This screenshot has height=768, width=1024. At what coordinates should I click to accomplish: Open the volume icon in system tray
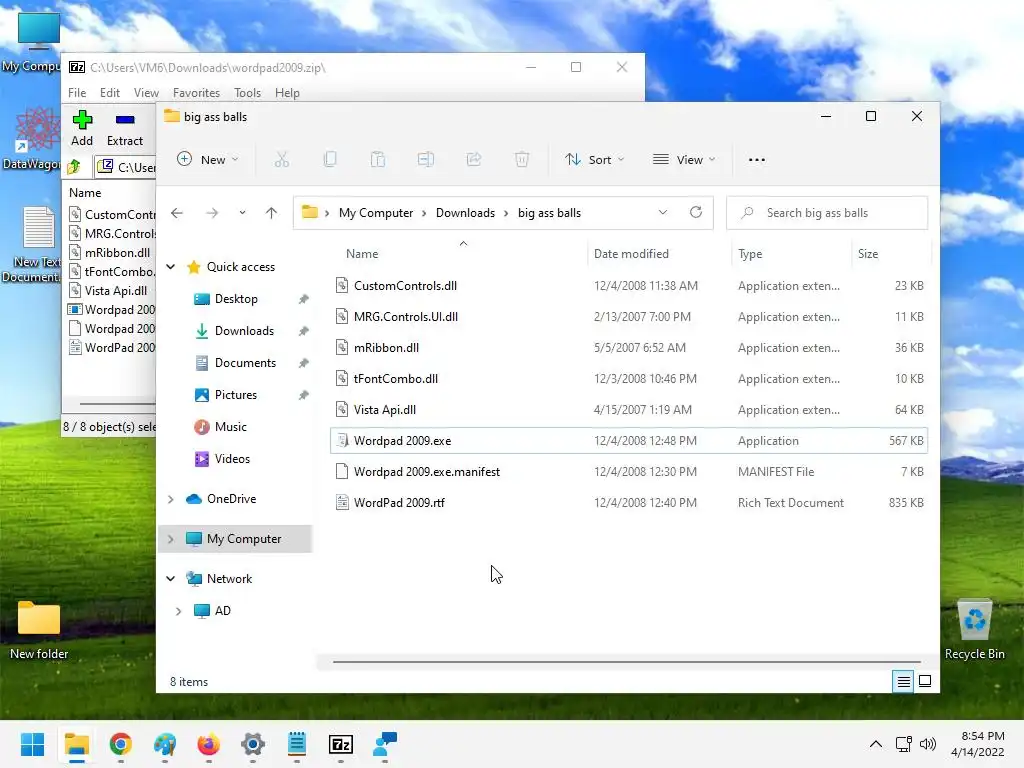tap(927, 744)
